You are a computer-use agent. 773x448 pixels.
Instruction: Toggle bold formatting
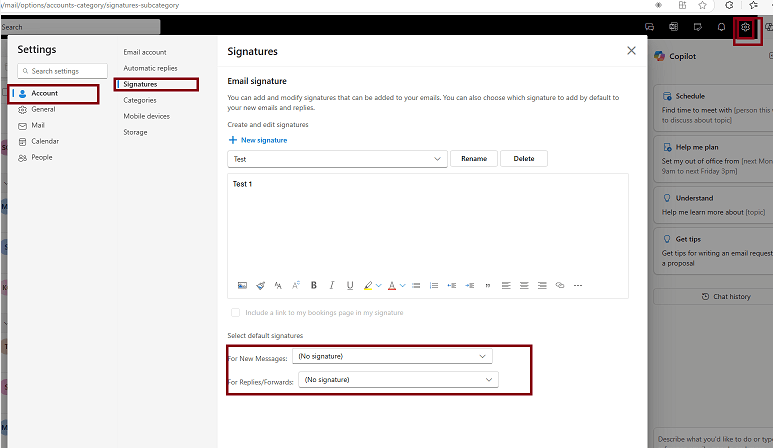tap(314, 285)
